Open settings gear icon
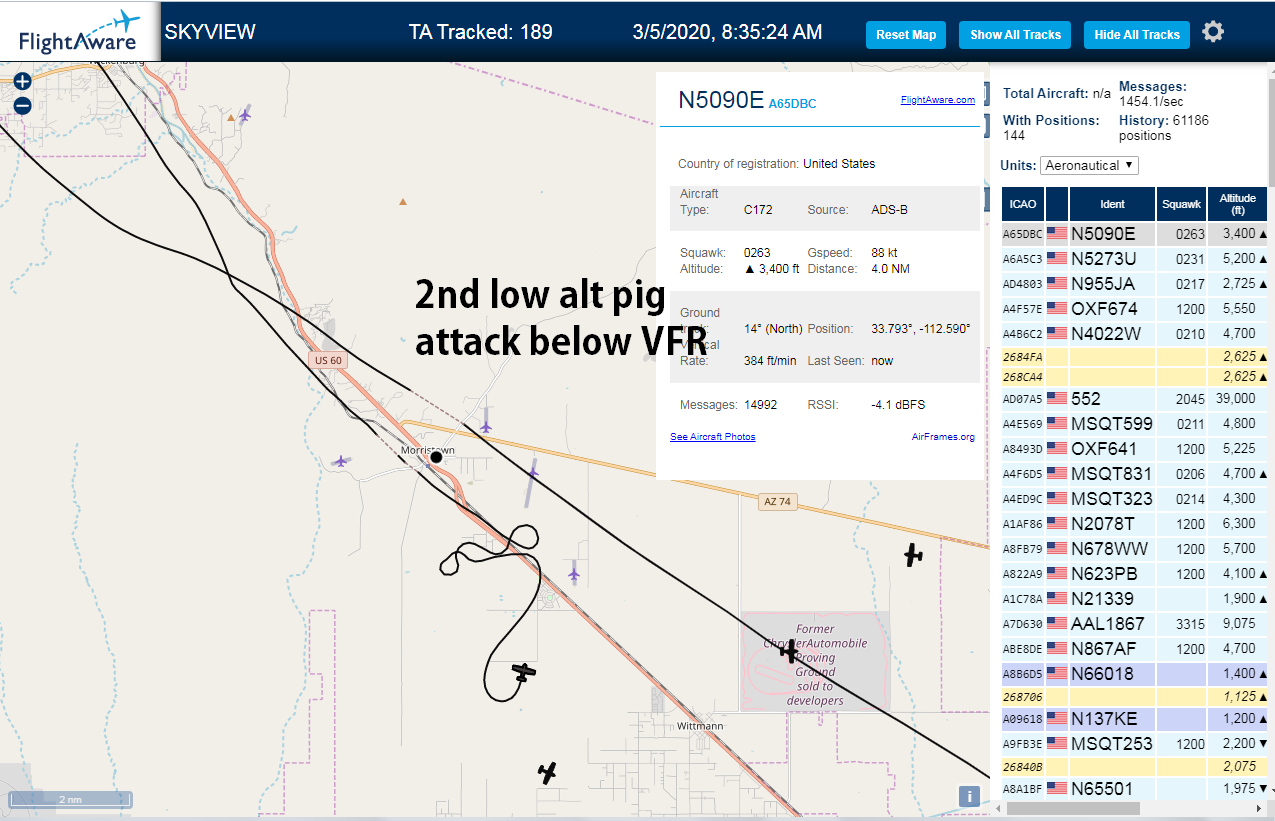 tap(1213, 32)
